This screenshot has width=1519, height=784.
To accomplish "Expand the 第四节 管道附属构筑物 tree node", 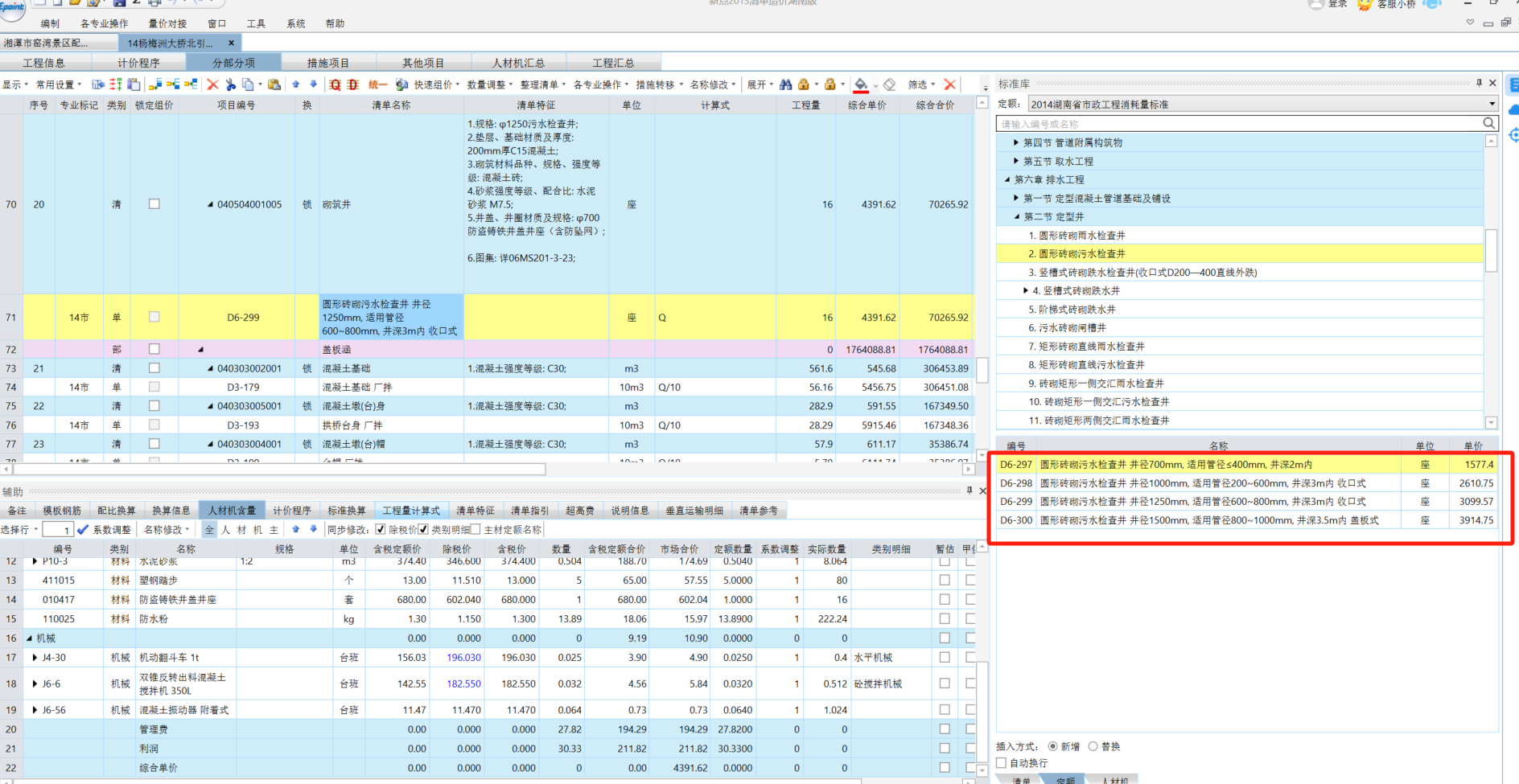I will click(1016, 142).
